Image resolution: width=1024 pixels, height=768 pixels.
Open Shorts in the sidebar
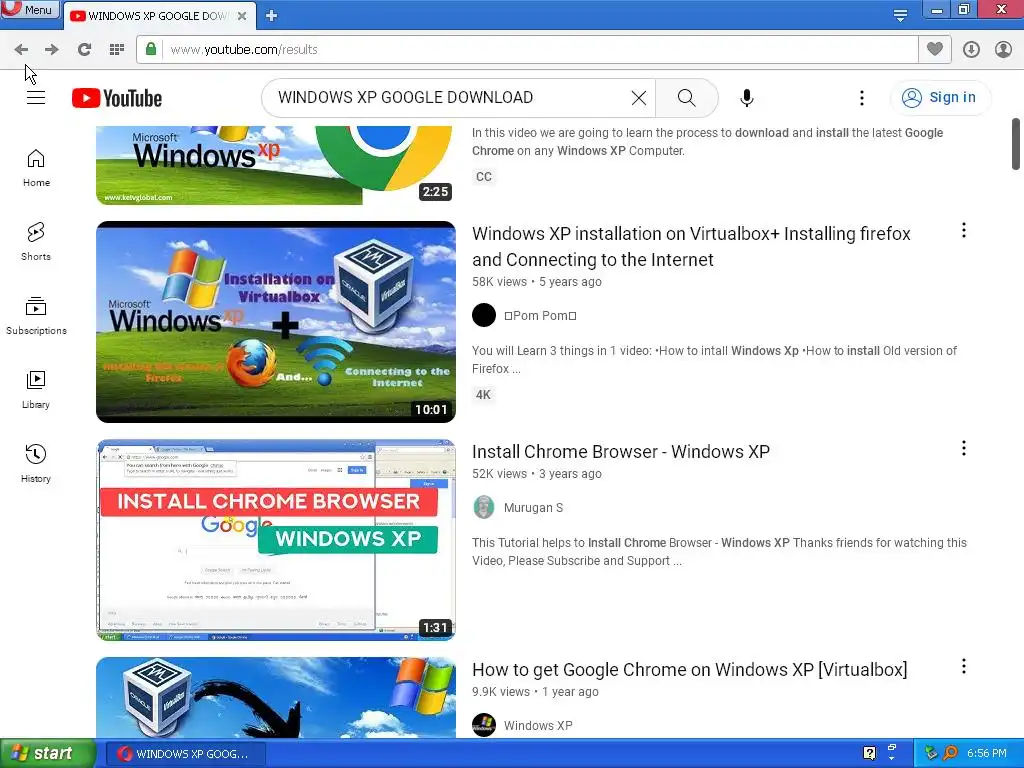point(36,242)
